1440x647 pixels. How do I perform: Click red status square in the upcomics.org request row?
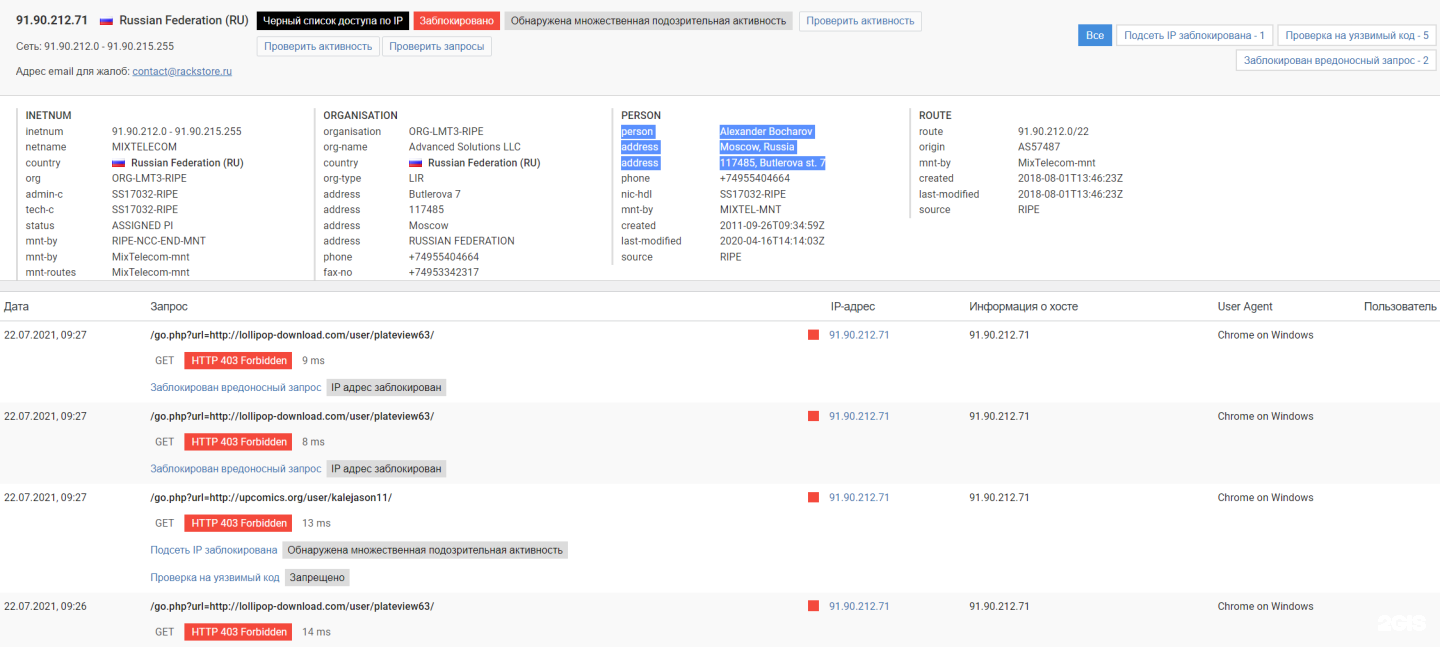pos(813,497)
